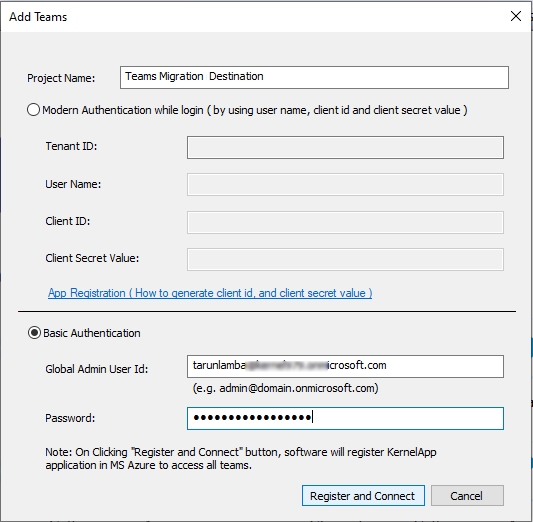The width and height of the screenshot is (533, 522).
Task: Select Basic Authentication radio button
Action: 34,333
